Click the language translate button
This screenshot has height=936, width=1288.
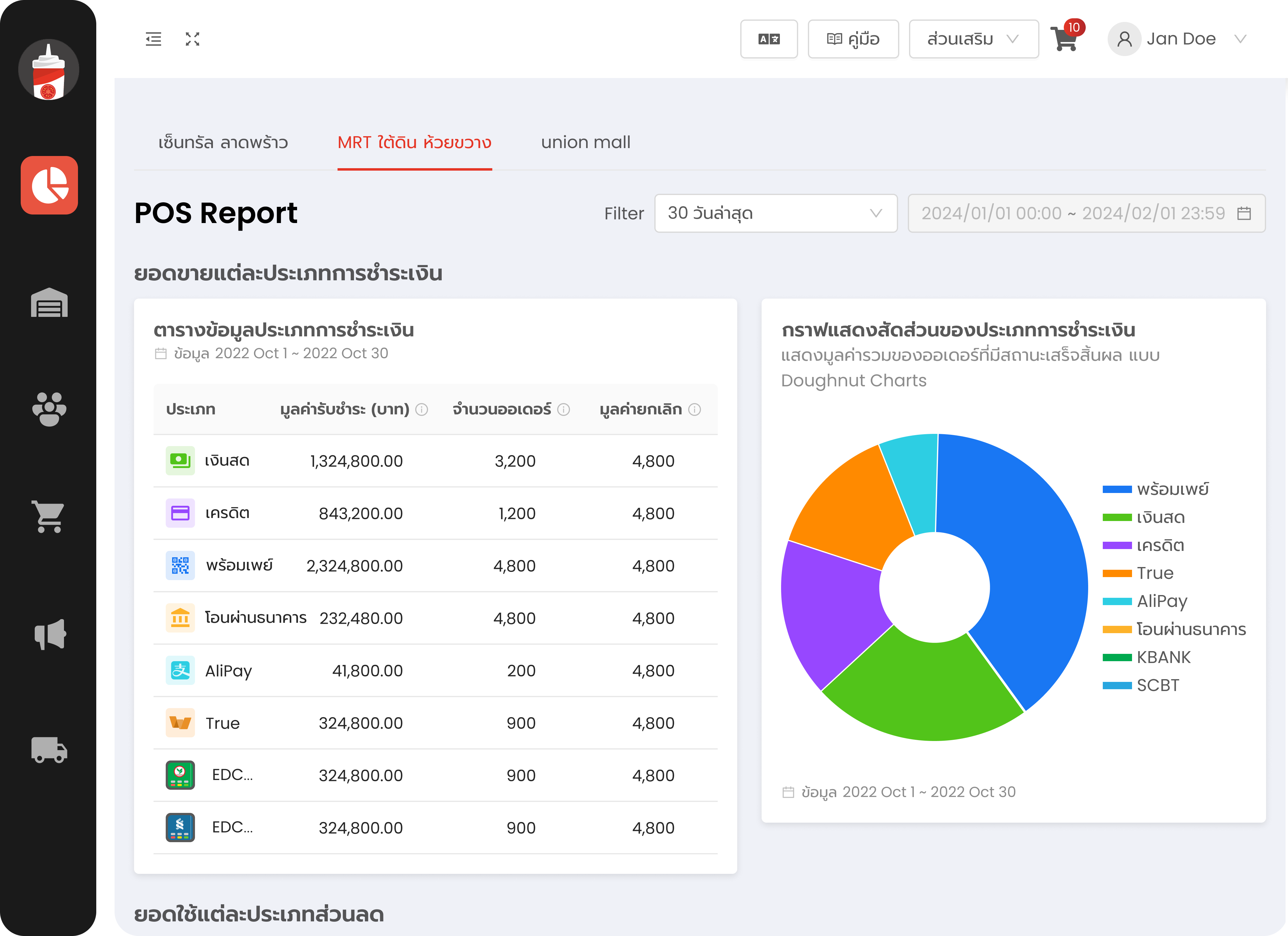(769, 39)
